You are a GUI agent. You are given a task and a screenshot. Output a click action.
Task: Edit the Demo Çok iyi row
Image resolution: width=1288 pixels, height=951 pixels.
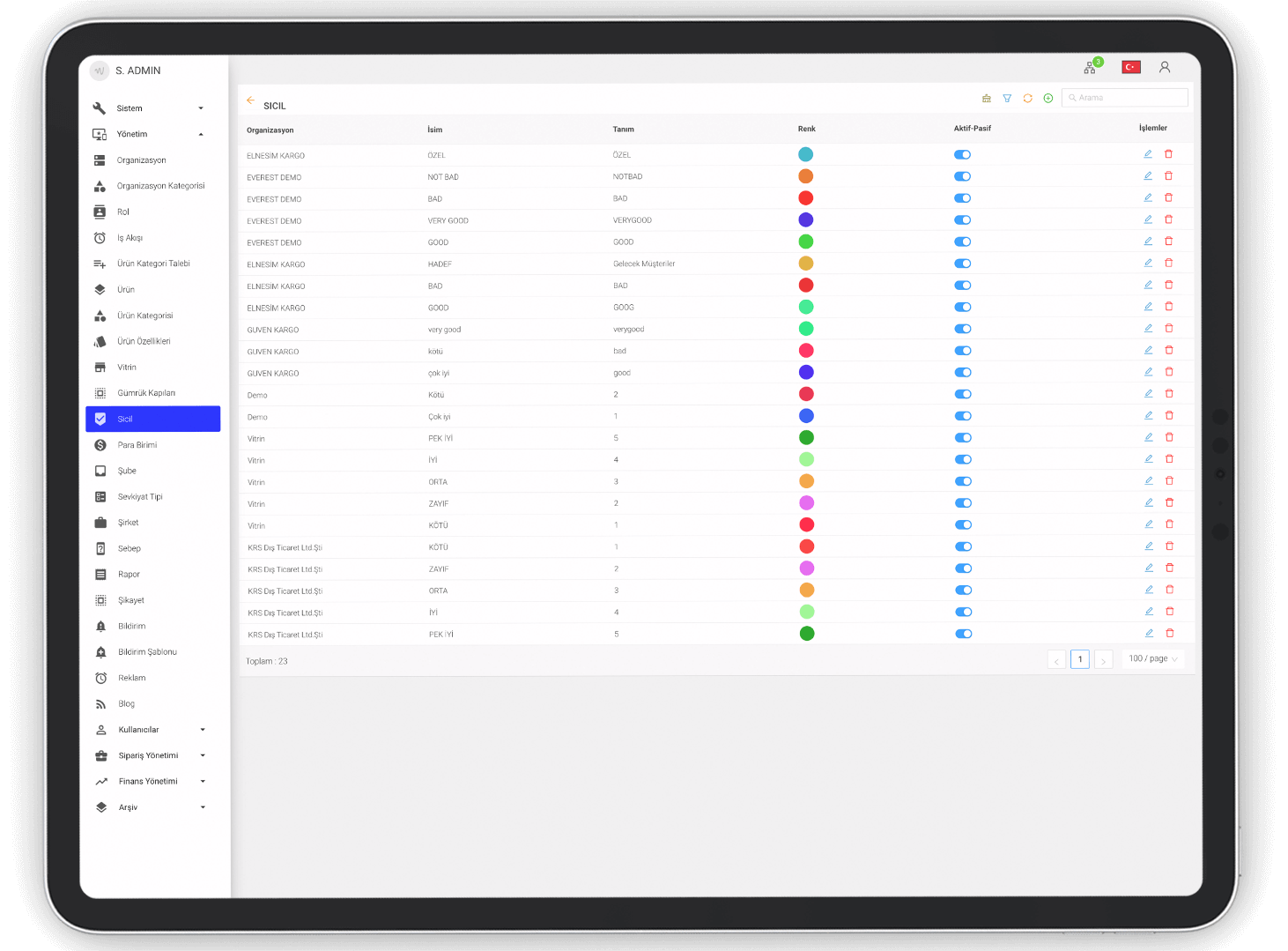coord(1149,415)
